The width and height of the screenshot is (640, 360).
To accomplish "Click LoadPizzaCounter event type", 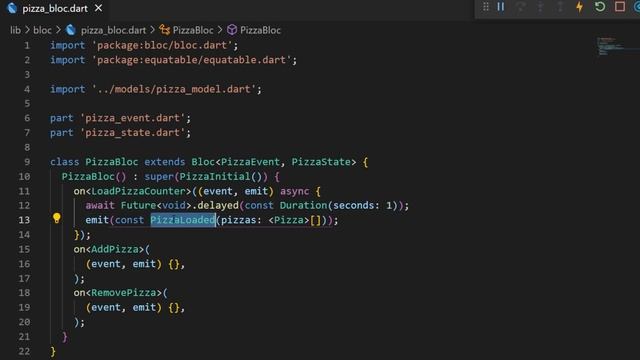I will click(138, 191).
